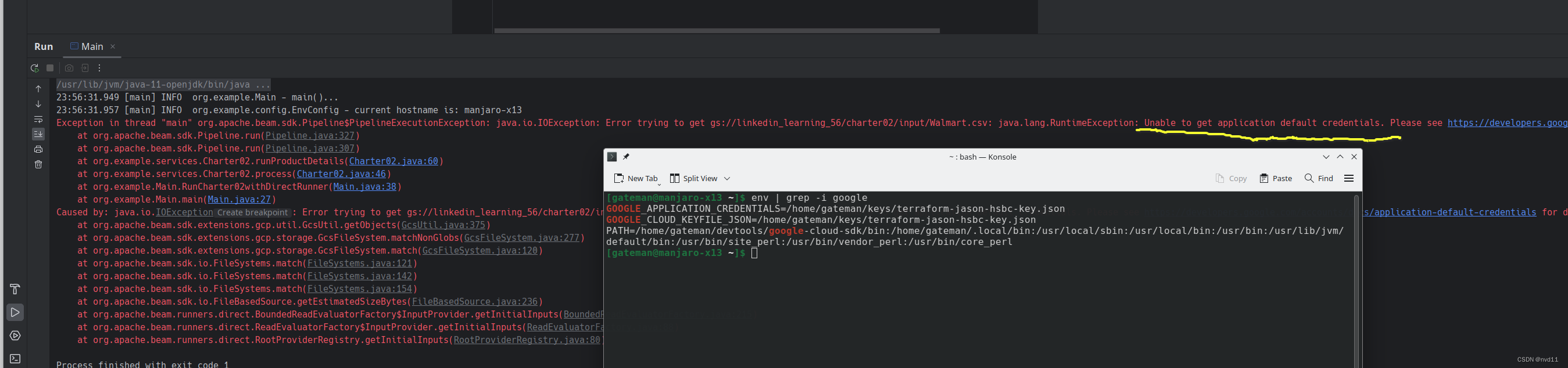This screenshot has height=368, width=1568.
Task: Open RootProviderRegistry.java:80 link
Action: pos(527,340)
